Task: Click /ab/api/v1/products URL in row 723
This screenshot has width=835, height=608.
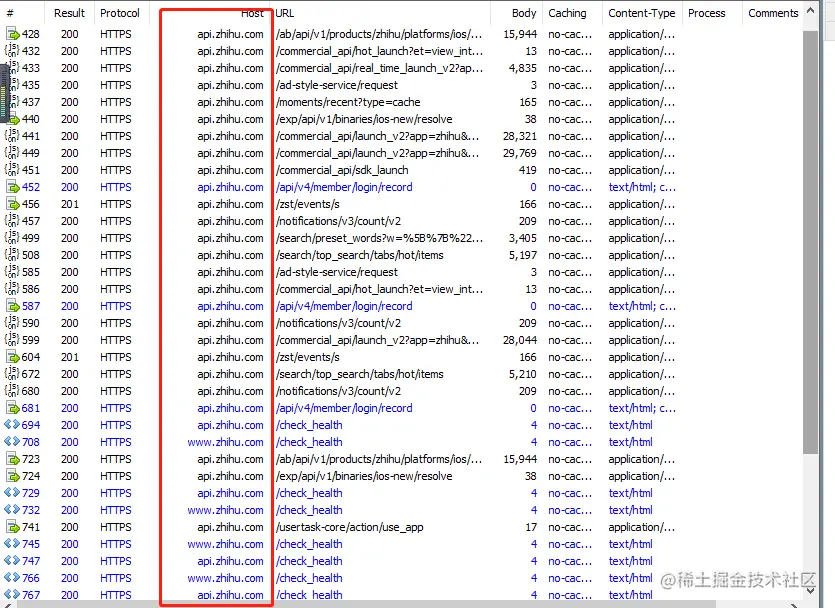Action: (x=379, y=459)
